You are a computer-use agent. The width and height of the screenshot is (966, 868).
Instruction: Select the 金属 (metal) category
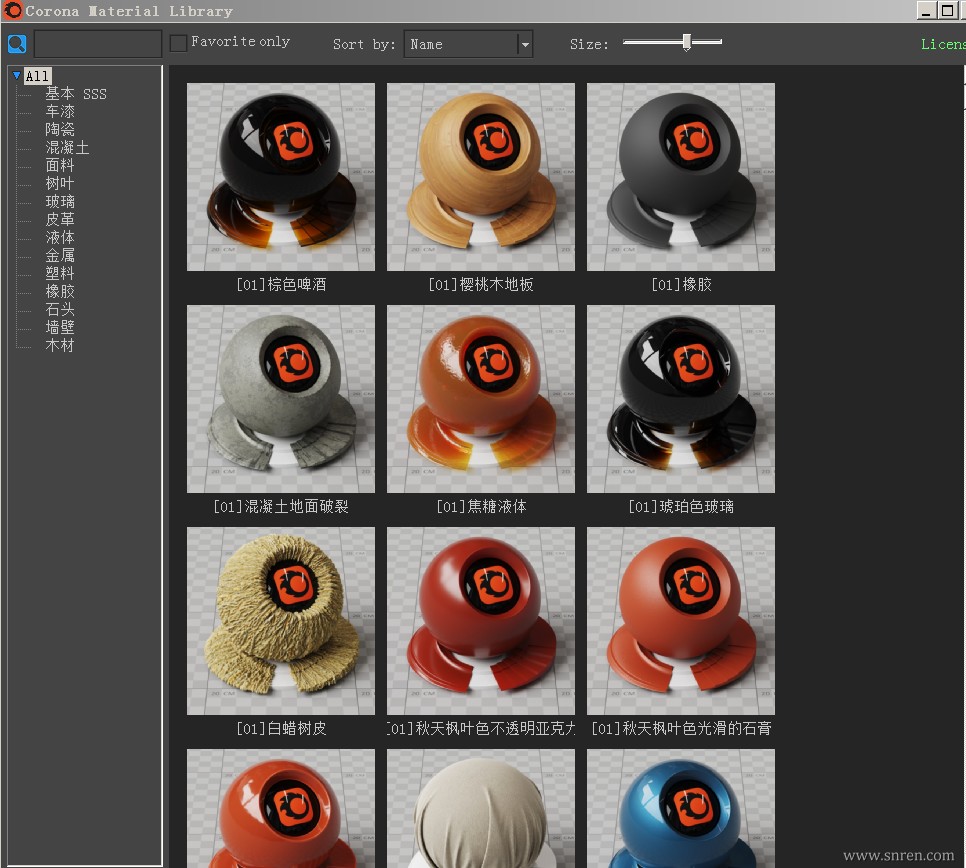coord(60,256)
